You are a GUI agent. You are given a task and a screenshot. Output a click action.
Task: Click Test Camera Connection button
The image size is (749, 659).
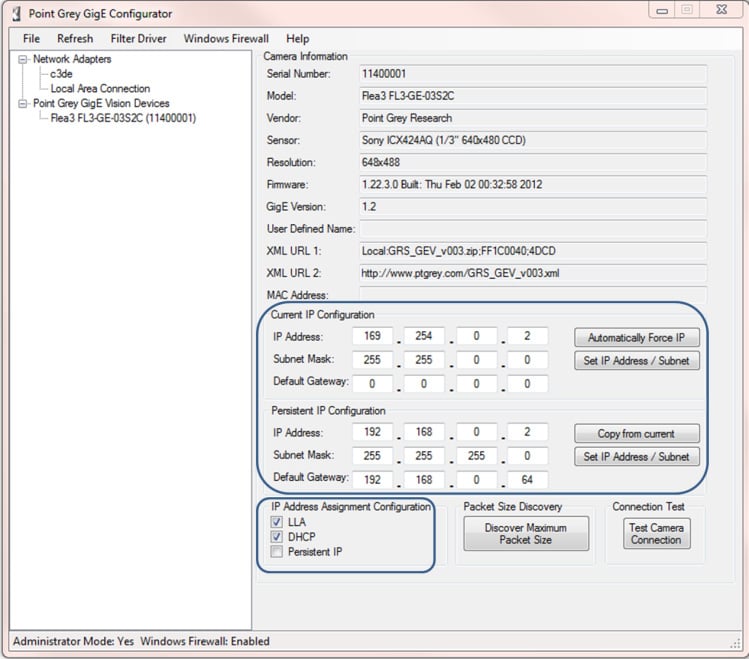coord(656,534)
